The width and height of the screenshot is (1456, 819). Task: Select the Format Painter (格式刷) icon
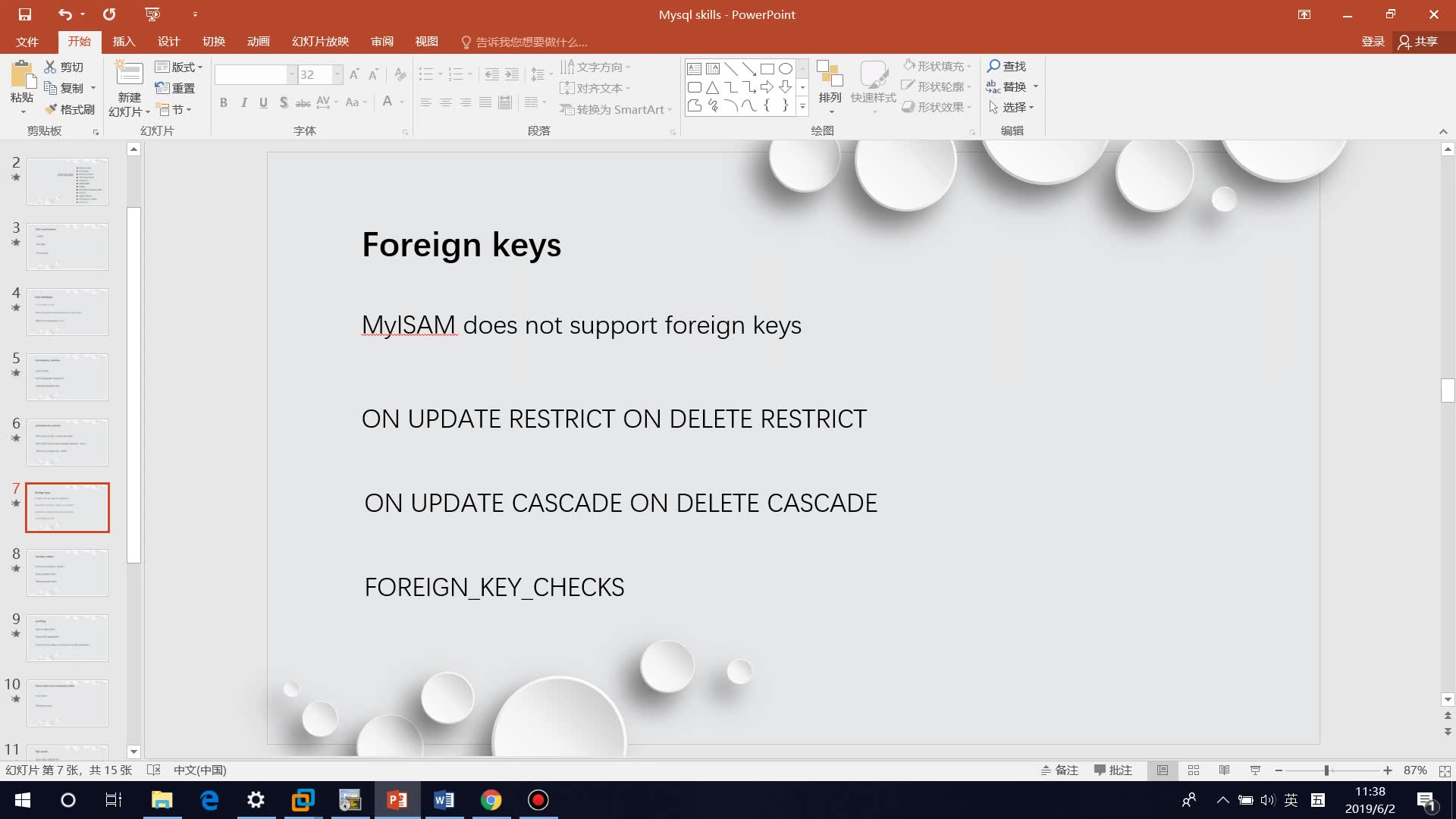(69, 108)
